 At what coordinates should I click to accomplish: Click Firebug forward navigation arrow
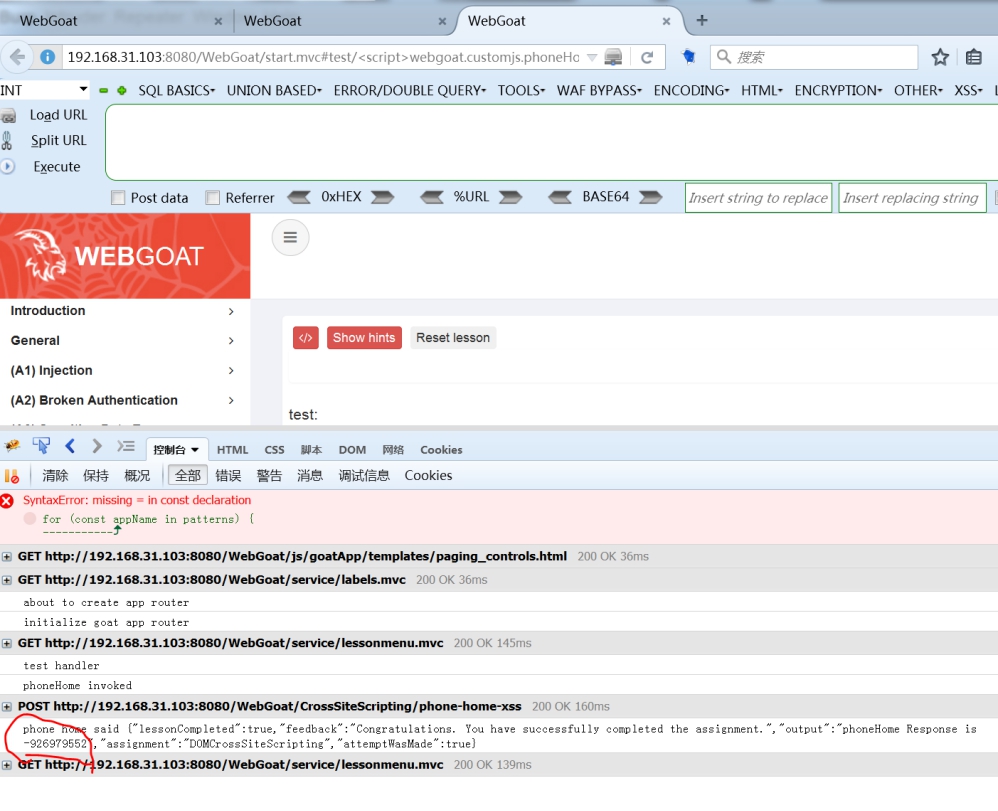tap(96, 446)
